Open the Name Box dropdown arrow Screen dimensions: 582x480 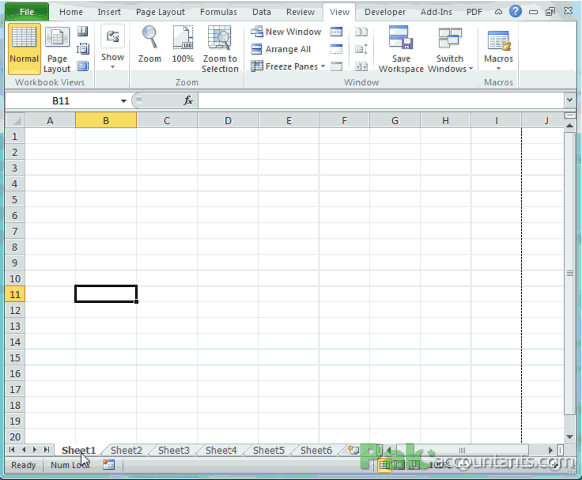pos(124,101)
